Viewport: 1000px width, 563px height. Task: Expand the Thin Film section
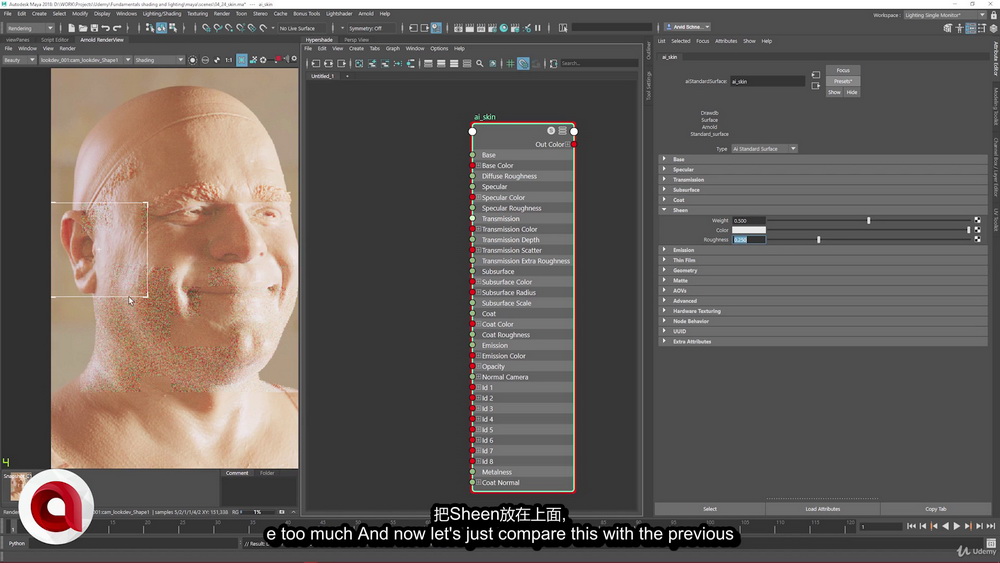pos(664,260)
